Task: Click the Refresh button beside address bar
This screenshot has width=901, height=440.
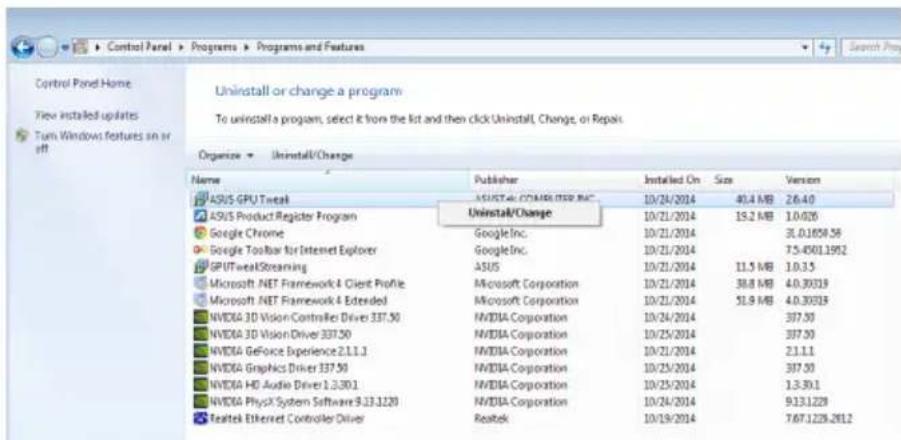Action: point(825,47)
